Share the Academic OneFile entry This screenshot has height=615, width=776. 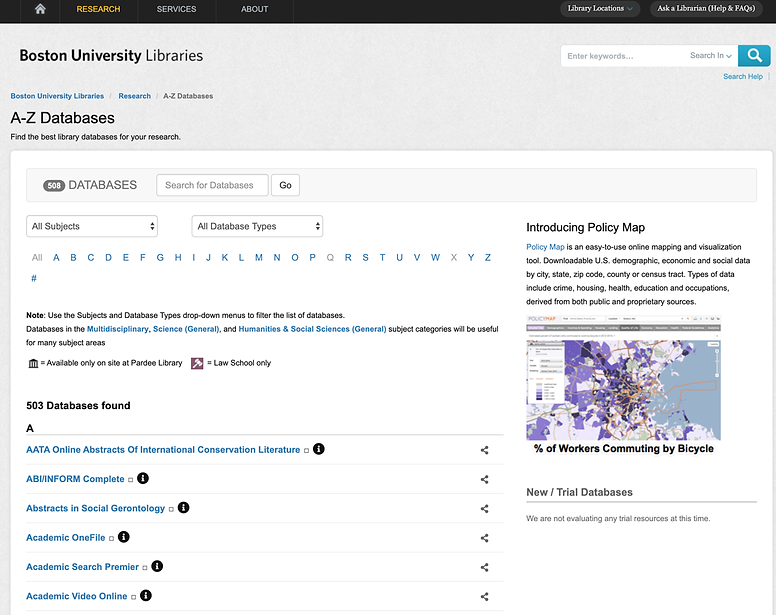click(x=485, y=538)
